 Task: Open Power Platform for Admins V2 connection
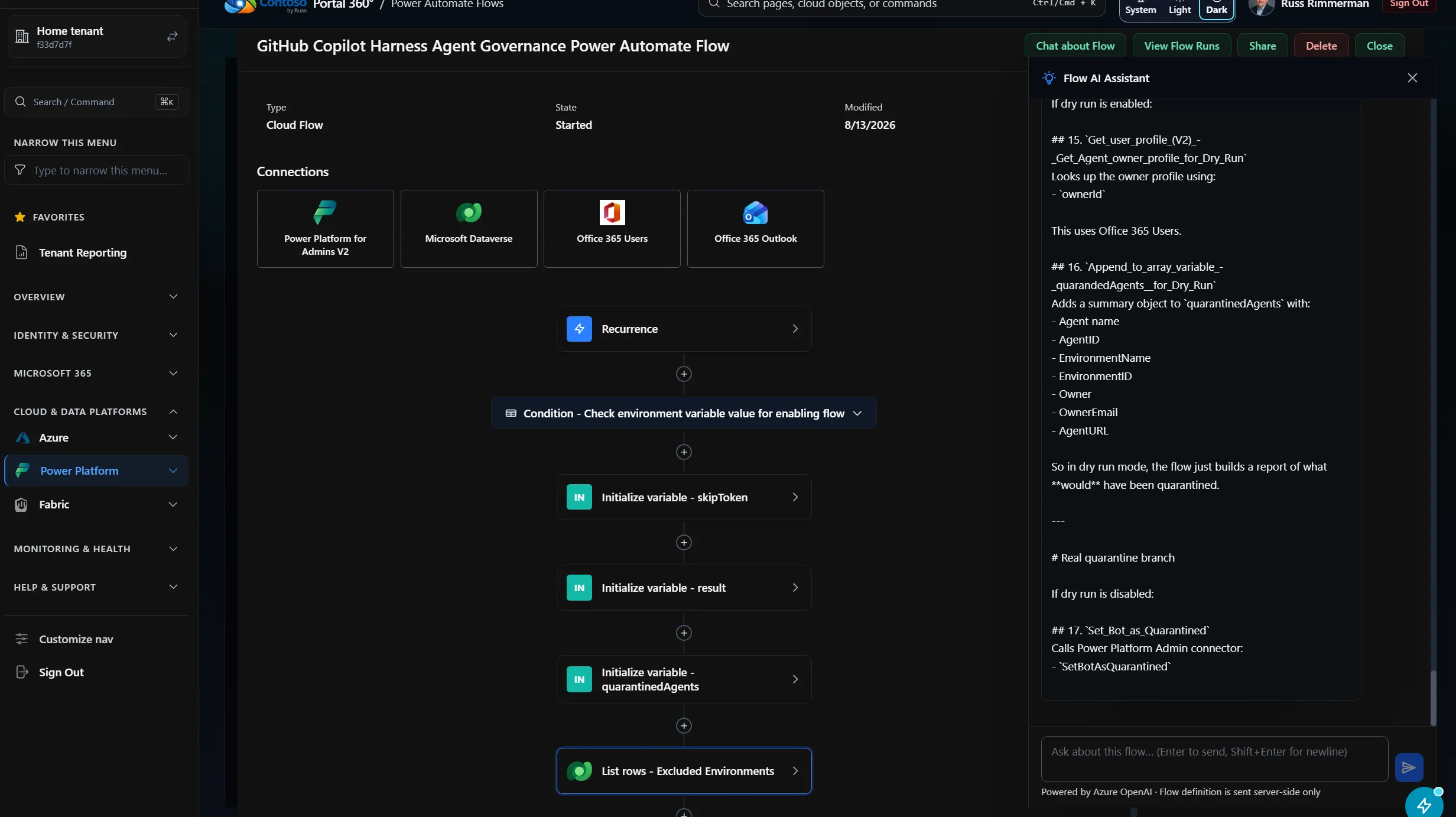click(x=325, y=229)
